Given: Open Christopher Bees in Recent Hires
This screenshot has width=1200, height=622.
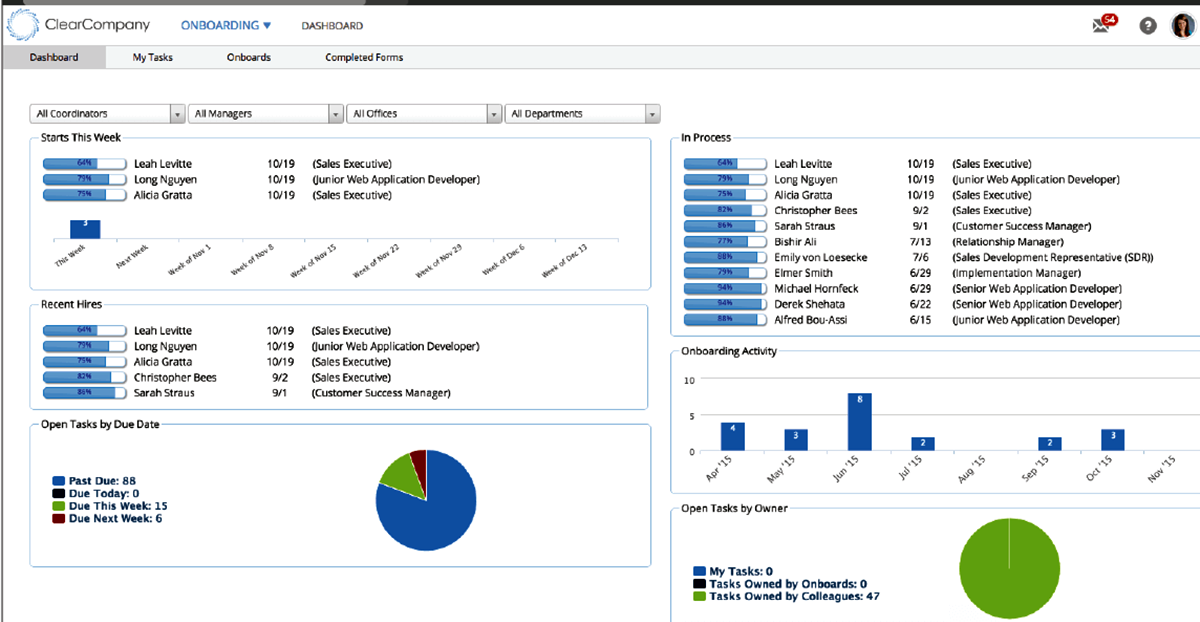Looking at the screenshot, I should (x=175, y=378).
